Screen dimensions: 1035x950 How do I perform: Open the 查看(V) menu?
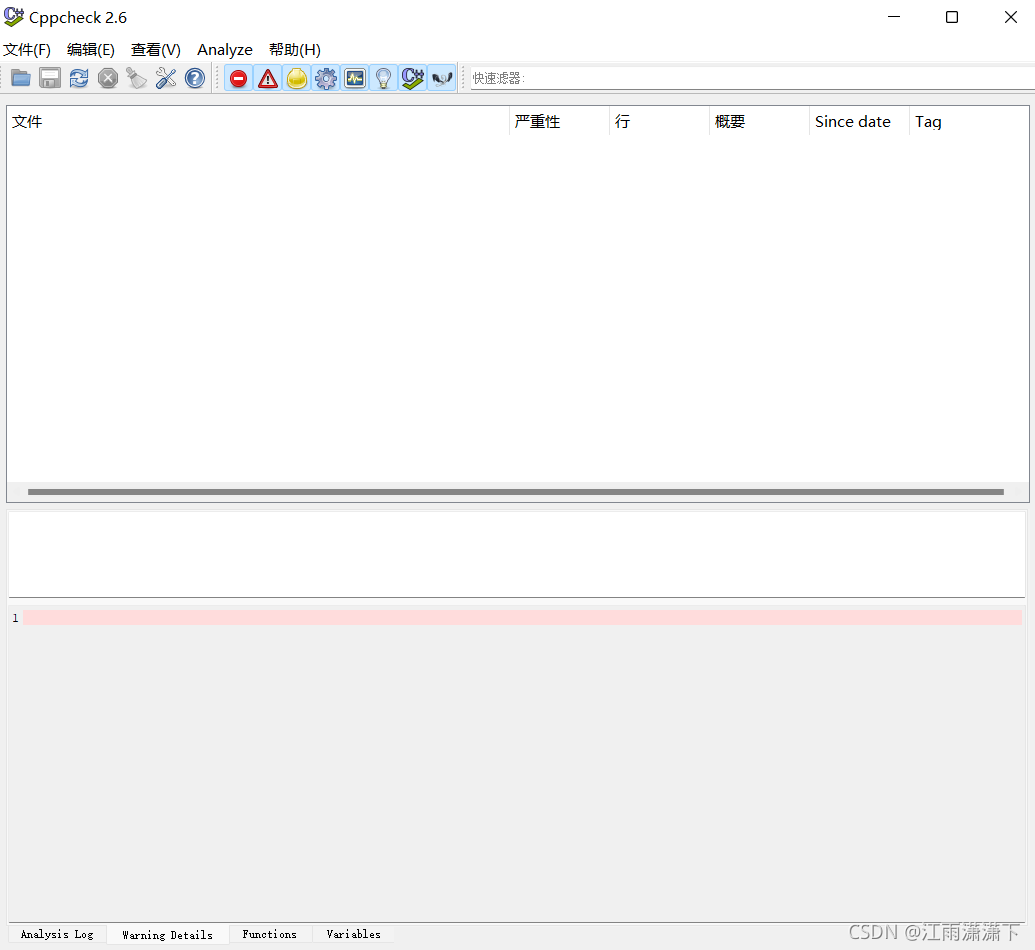click(156, 50)
